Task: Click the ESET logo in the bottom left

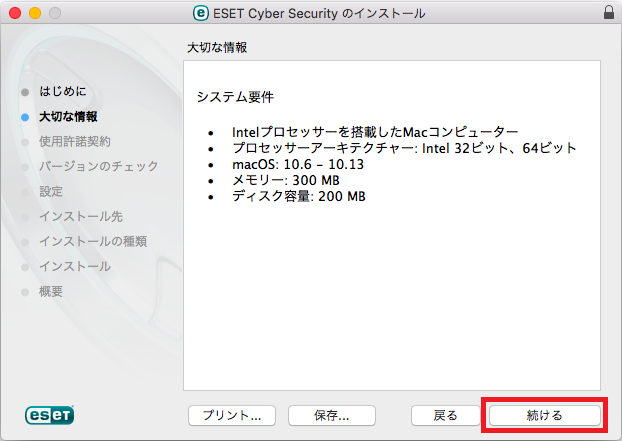Action: (49, 415)
